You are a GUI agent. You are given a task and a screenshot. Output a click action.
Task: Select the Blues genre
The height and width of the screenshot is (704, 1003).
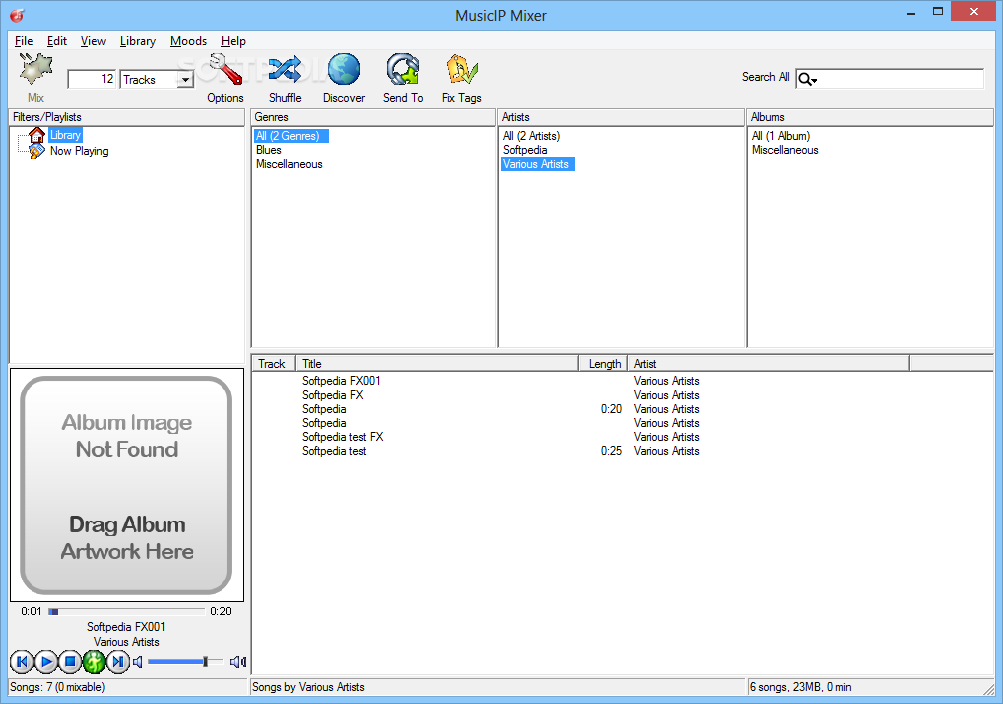click(269, 150)
